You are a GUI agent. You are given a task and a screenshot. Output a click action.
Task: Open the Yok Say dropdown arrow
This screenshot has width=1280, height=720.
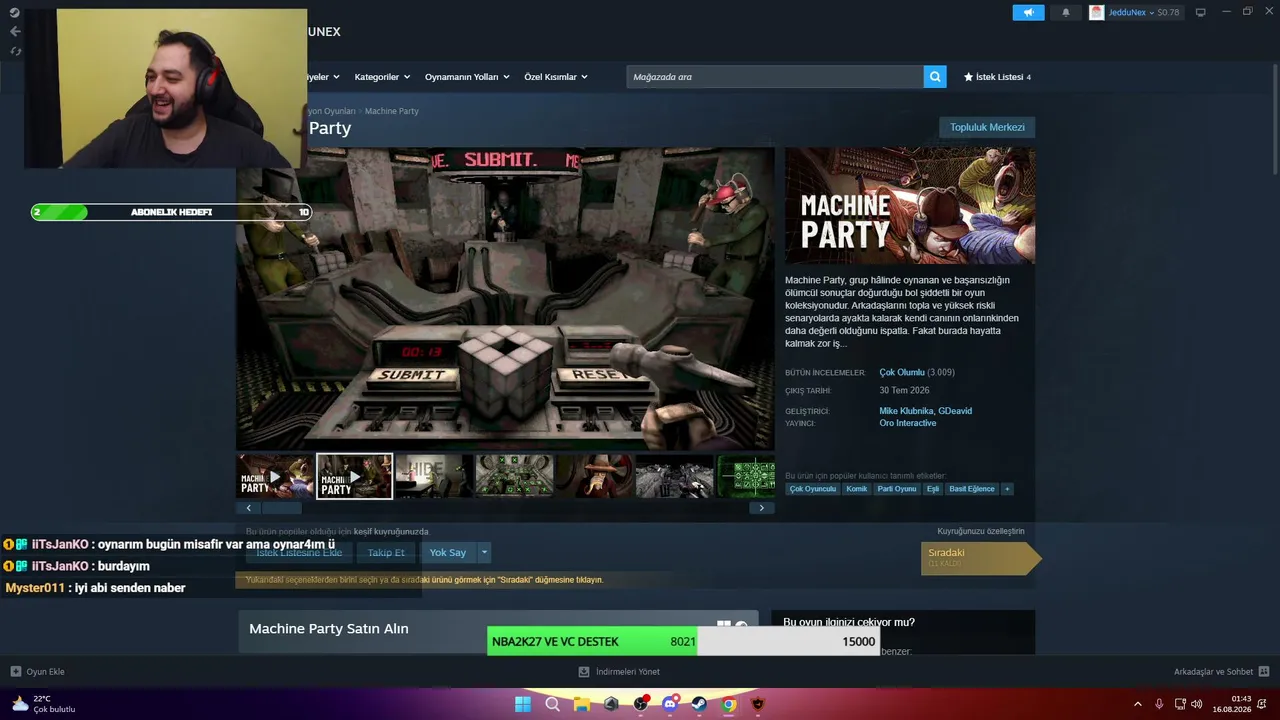[485, 552]
